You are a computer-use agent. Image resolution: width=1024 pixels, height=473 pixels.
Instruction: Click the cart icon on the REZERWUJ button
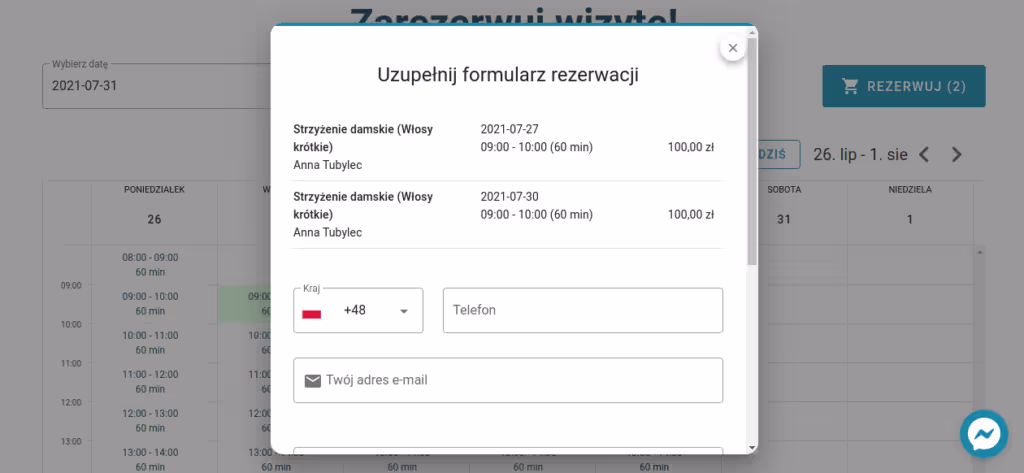pyautogui.click(x=851, y=86)
